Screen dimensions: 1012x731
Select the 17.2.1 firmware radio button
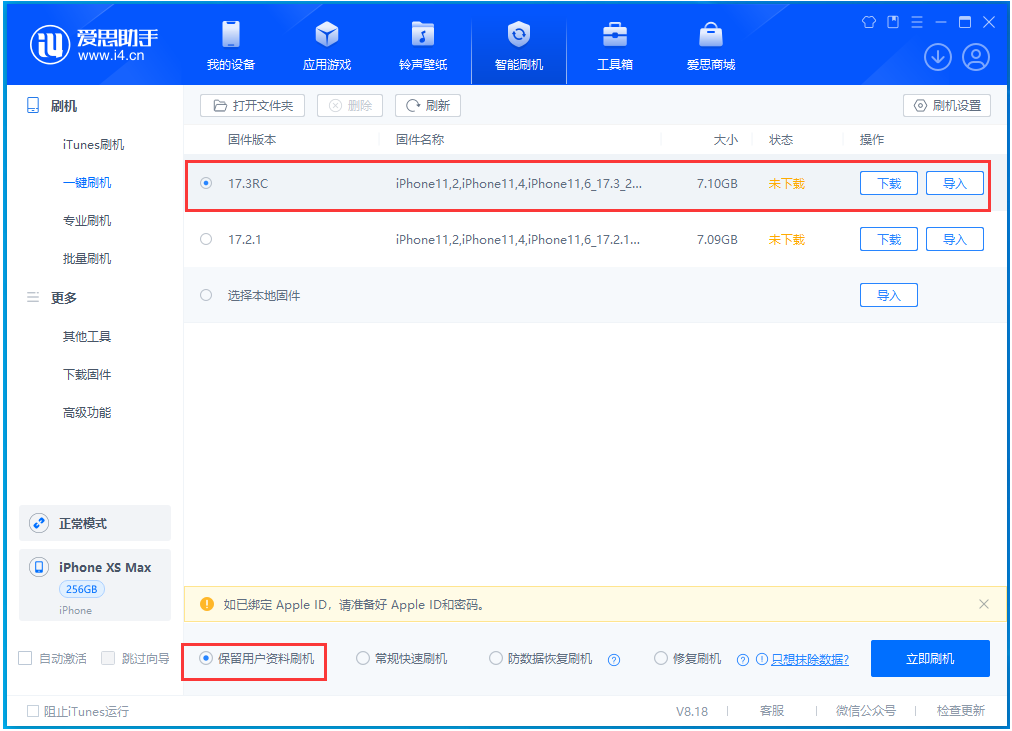[x=206, y=239]
